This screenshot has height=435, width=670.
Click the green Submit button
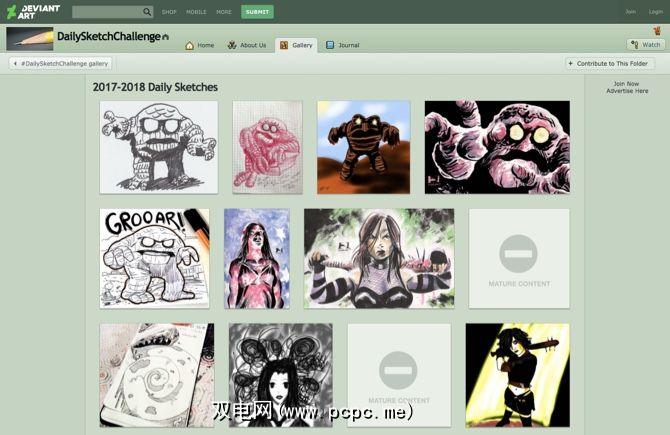pos(257,12)
